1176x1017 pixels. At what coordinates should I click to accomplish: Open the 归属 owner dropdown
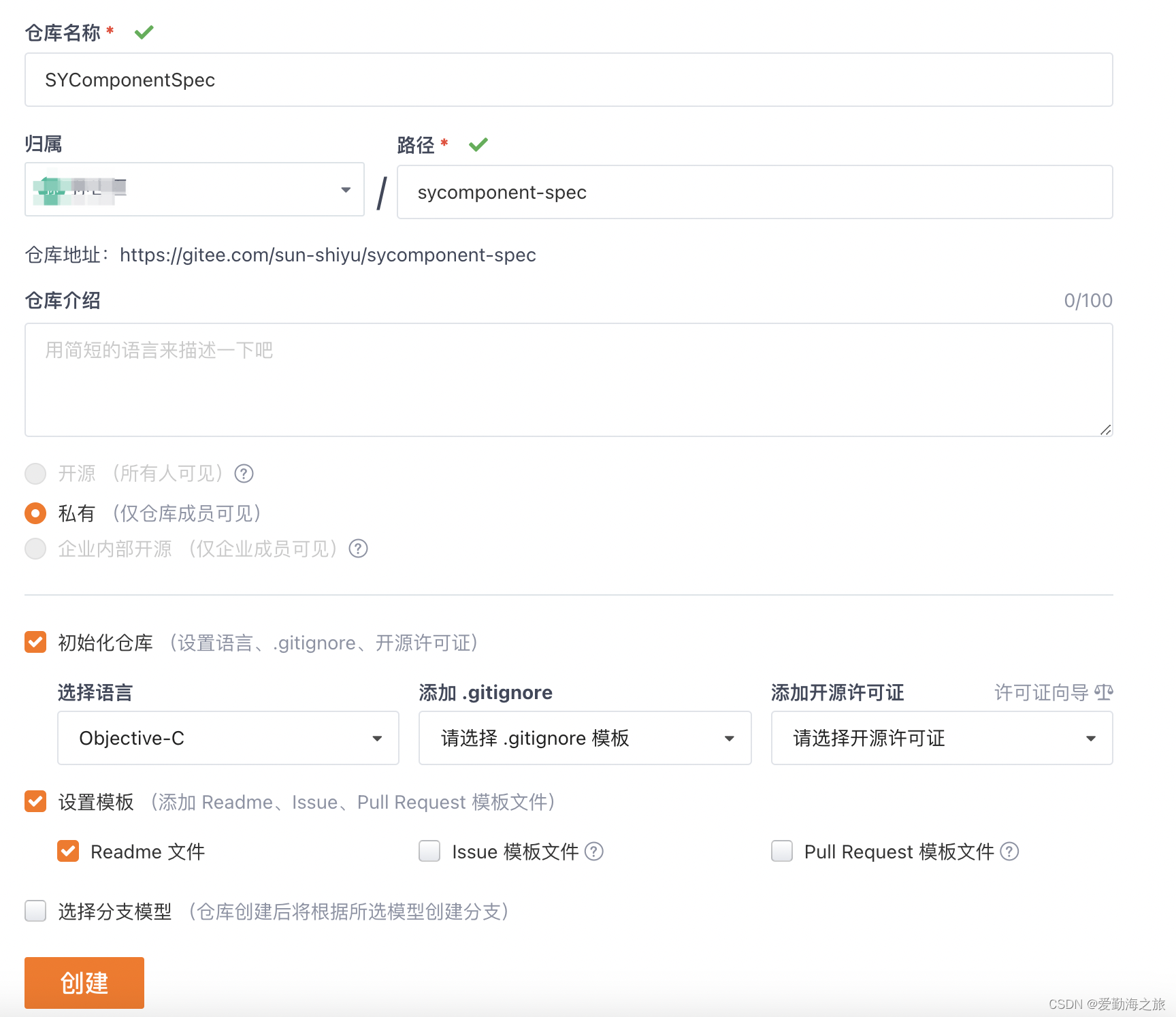195,189
